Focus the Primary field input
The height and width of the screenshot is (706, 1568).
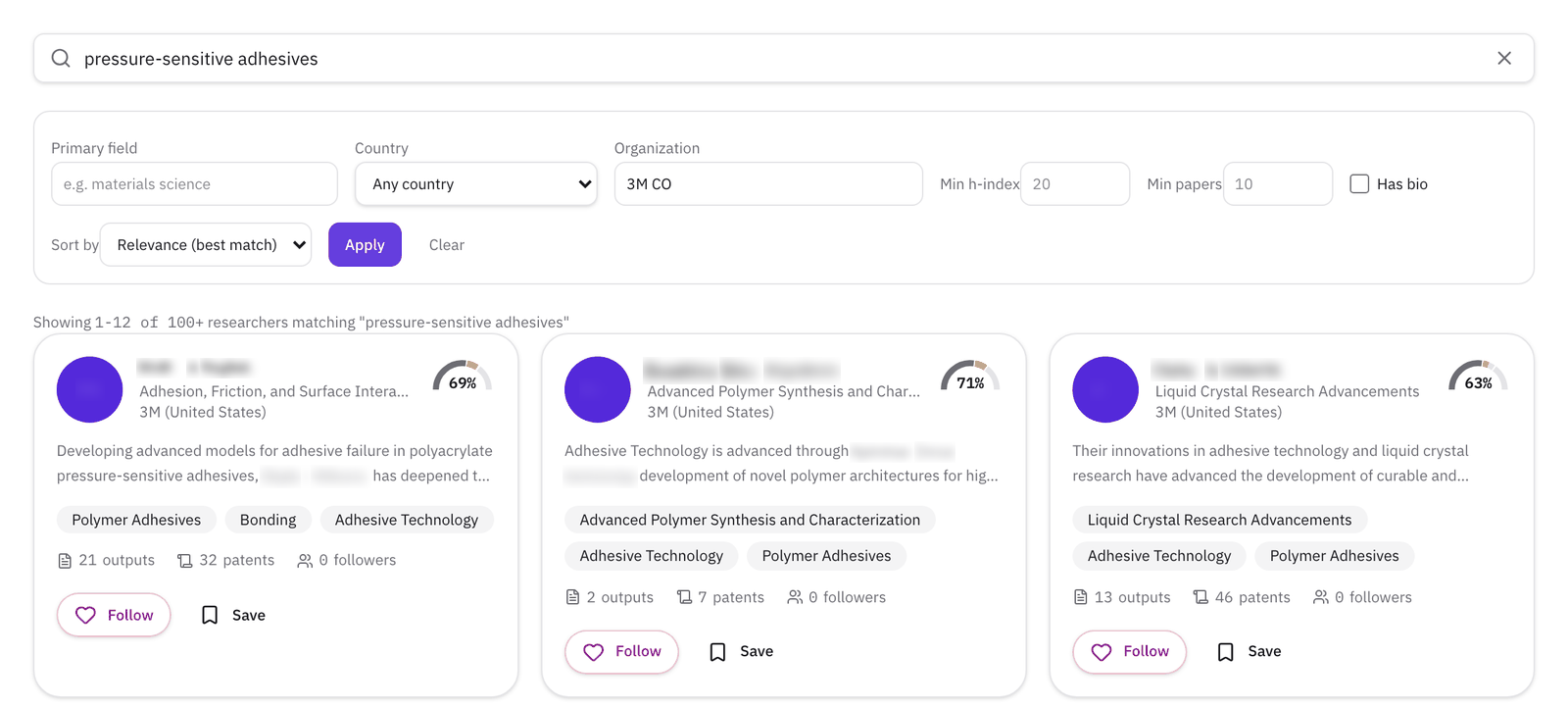click(194, 183)
